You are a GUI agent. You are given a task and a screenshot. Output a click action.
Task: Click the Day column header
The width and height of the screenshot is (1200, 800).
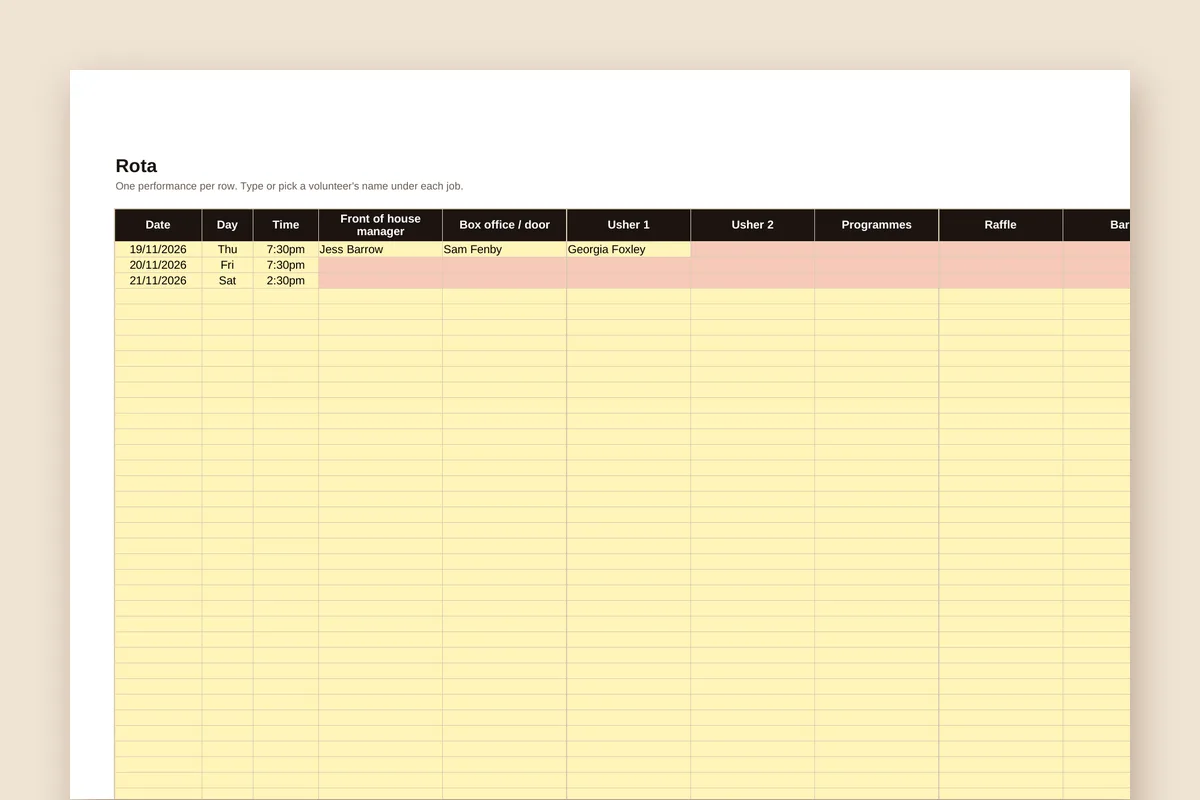(x=227, y=225)
